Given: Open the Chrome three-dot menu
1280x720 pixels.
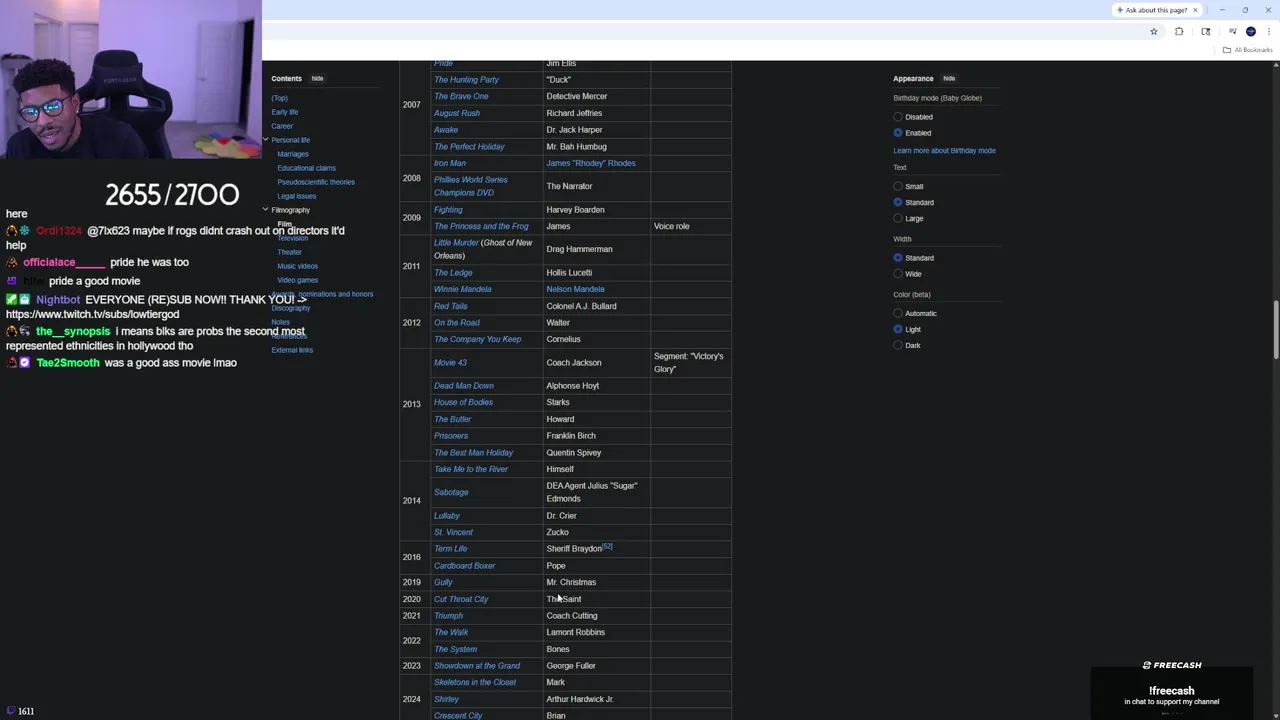Looking at the screenshot, I should pos(1269,31).
